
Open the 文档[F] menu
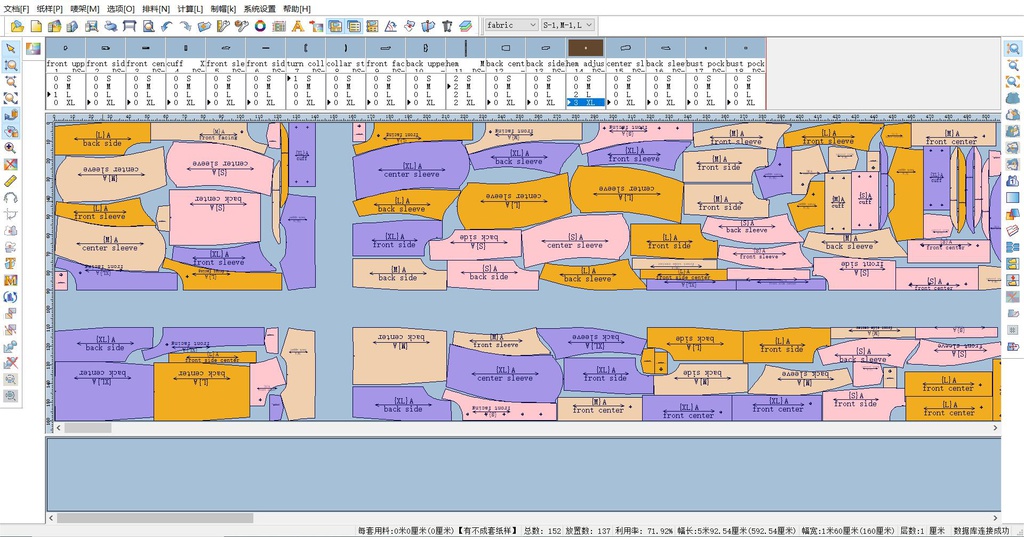point(16,8)
